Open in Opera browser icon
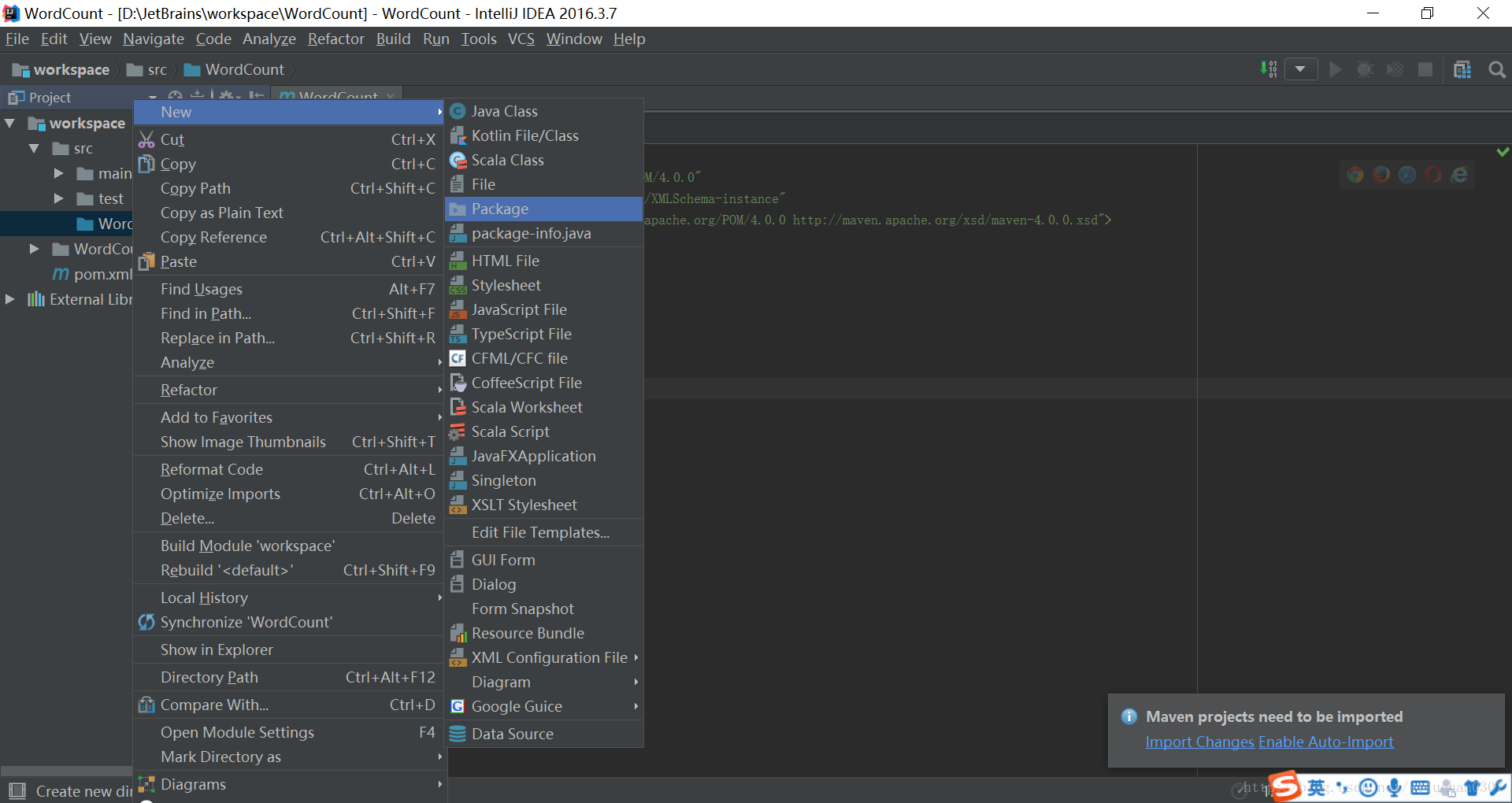Image resolution: width=1512 pixels, height=803 pixels. point(1433,175)
